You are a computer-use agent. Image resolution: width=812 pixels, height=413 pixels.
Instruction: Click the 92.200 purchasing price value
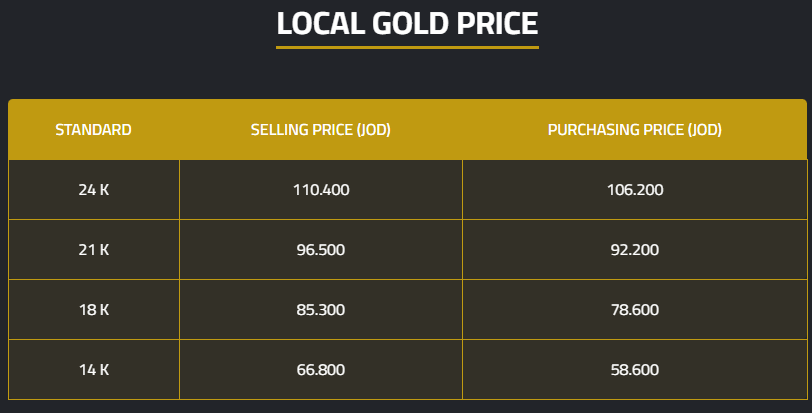pyautogui.click(x=634, y=250)
